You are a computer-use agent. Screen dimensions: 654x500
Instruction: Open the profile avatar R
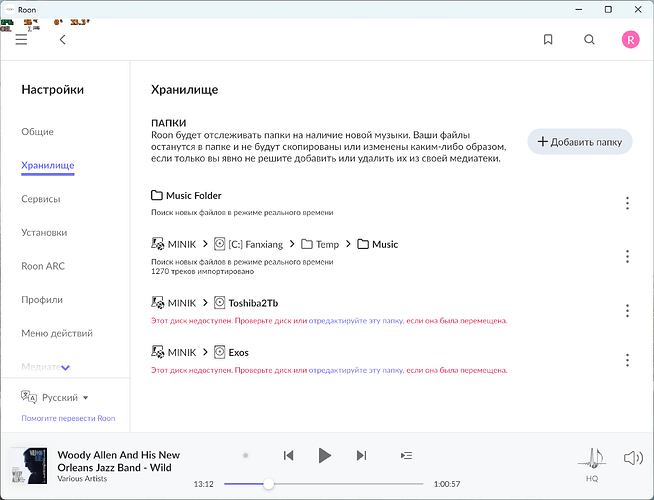click(x=630, y=40)
